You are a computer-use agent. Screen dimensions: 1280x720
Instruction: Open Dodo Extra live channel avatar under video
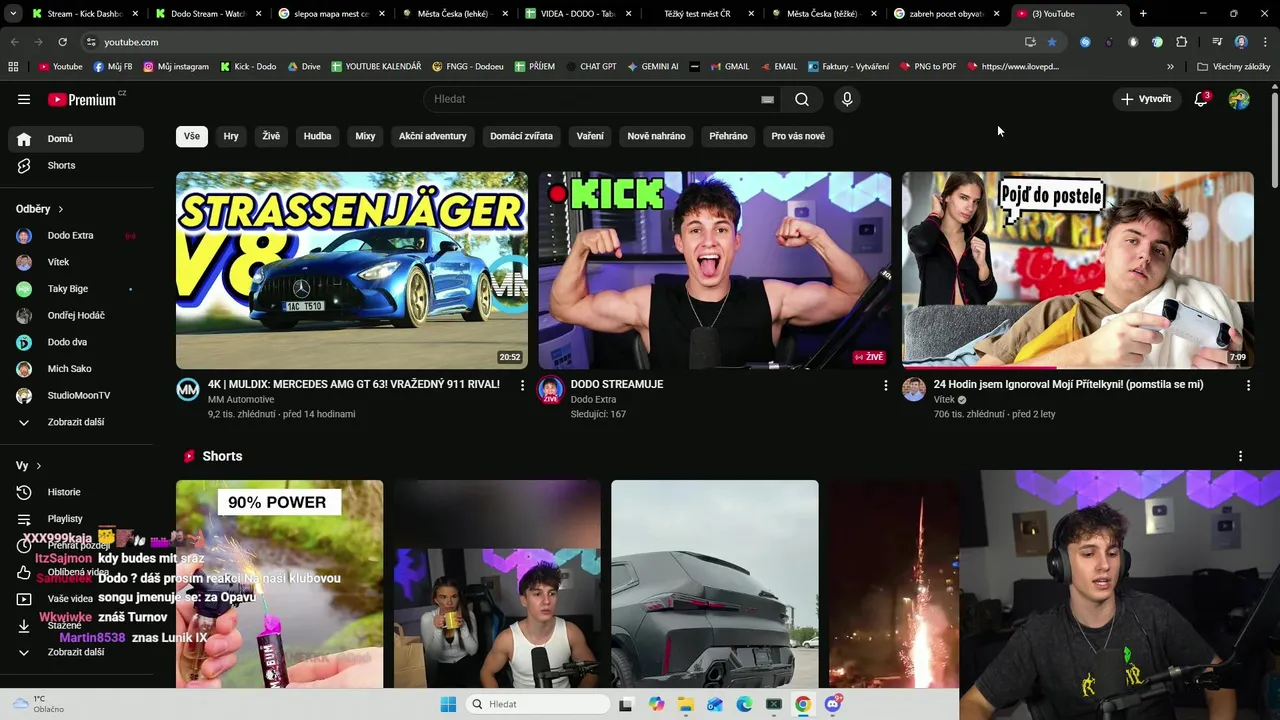click(x=551, y=390)
